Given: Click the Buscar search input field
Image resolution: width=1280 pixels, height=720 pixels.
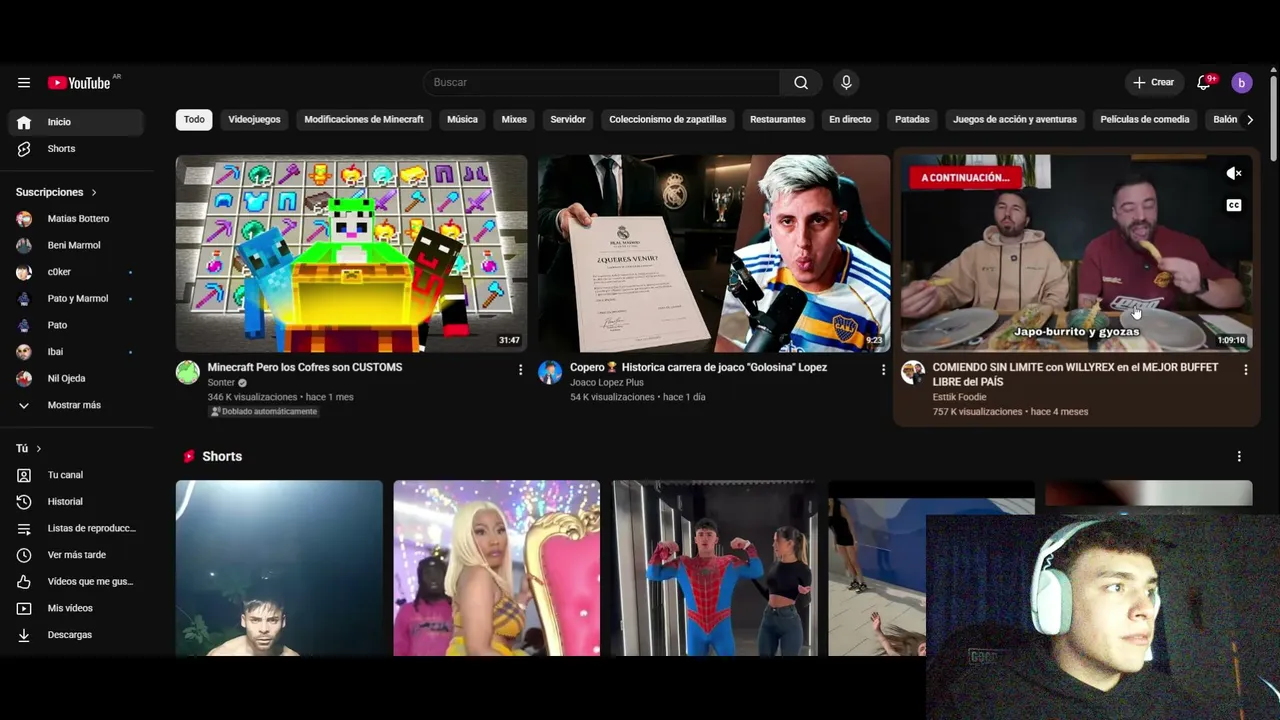Looking at the screenshot, I should [602, 83].
